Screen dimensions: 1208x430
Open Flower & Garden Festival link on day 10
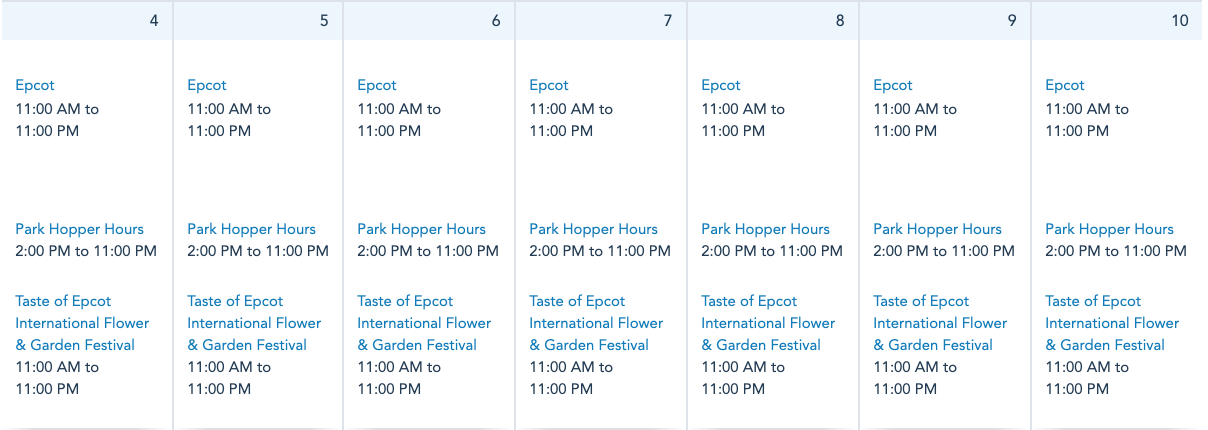pyautogui.click(x=1112, y=323)
